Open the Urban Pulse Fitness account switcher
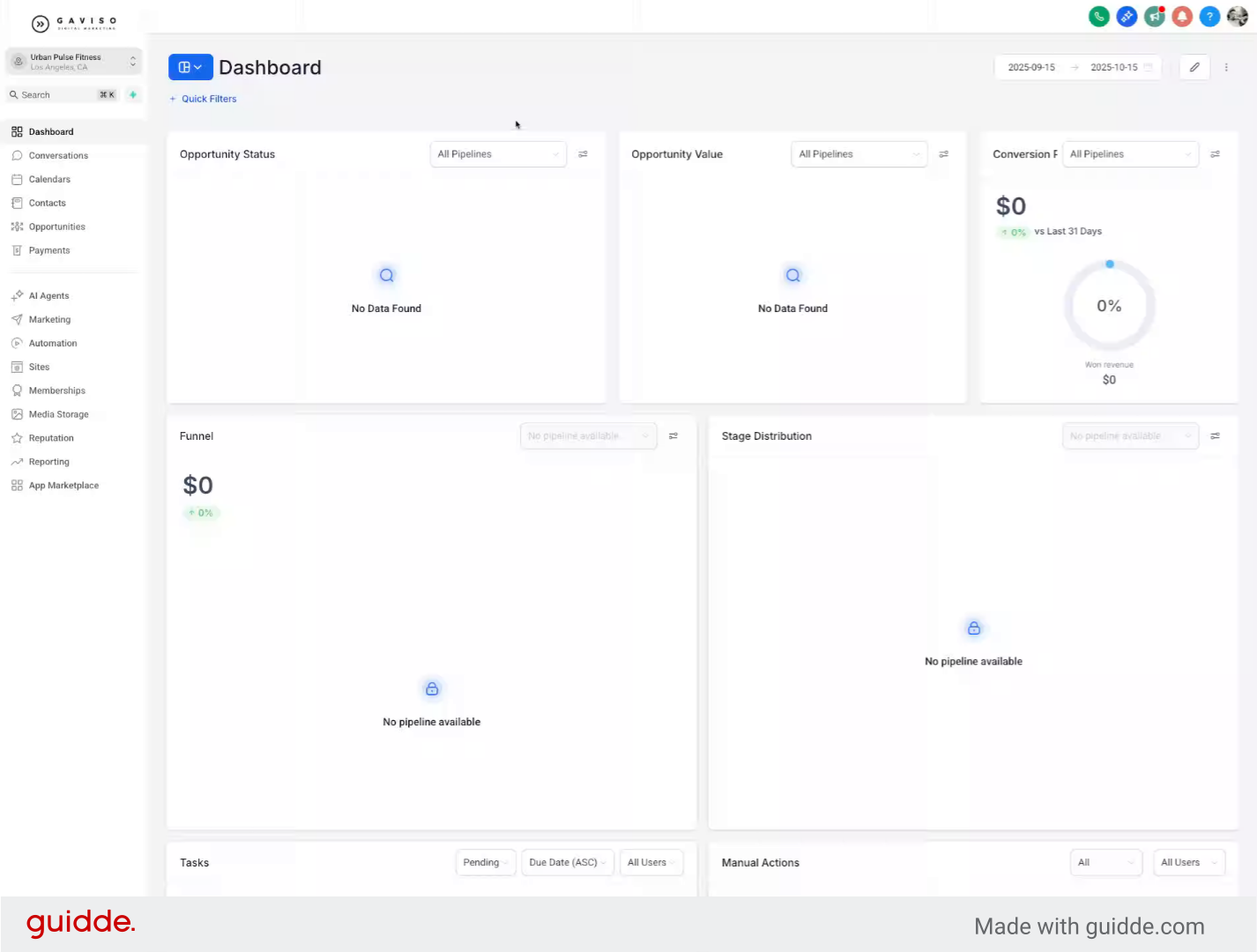 tap(74, 62)
